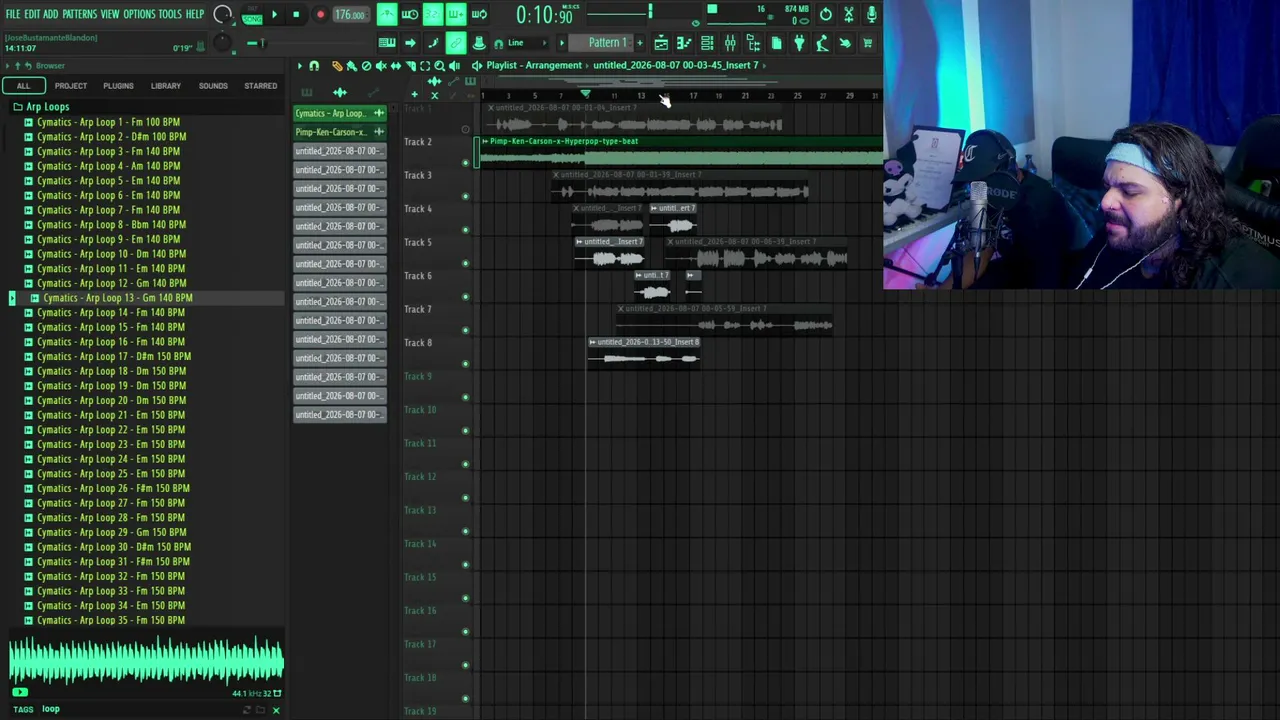
Task: Open the audio editor scissors icon
Action: [x=849, y=14]
